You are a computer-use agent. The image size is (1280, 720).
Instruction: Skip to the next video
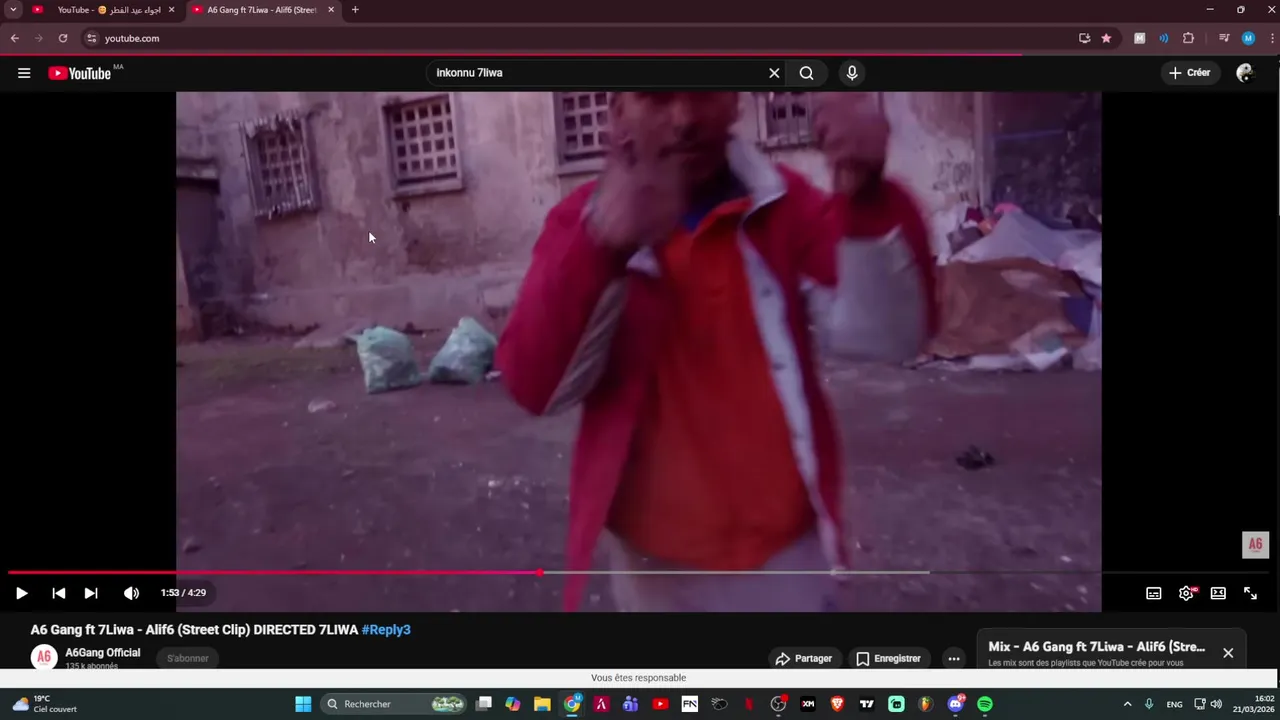click(91, 593)
